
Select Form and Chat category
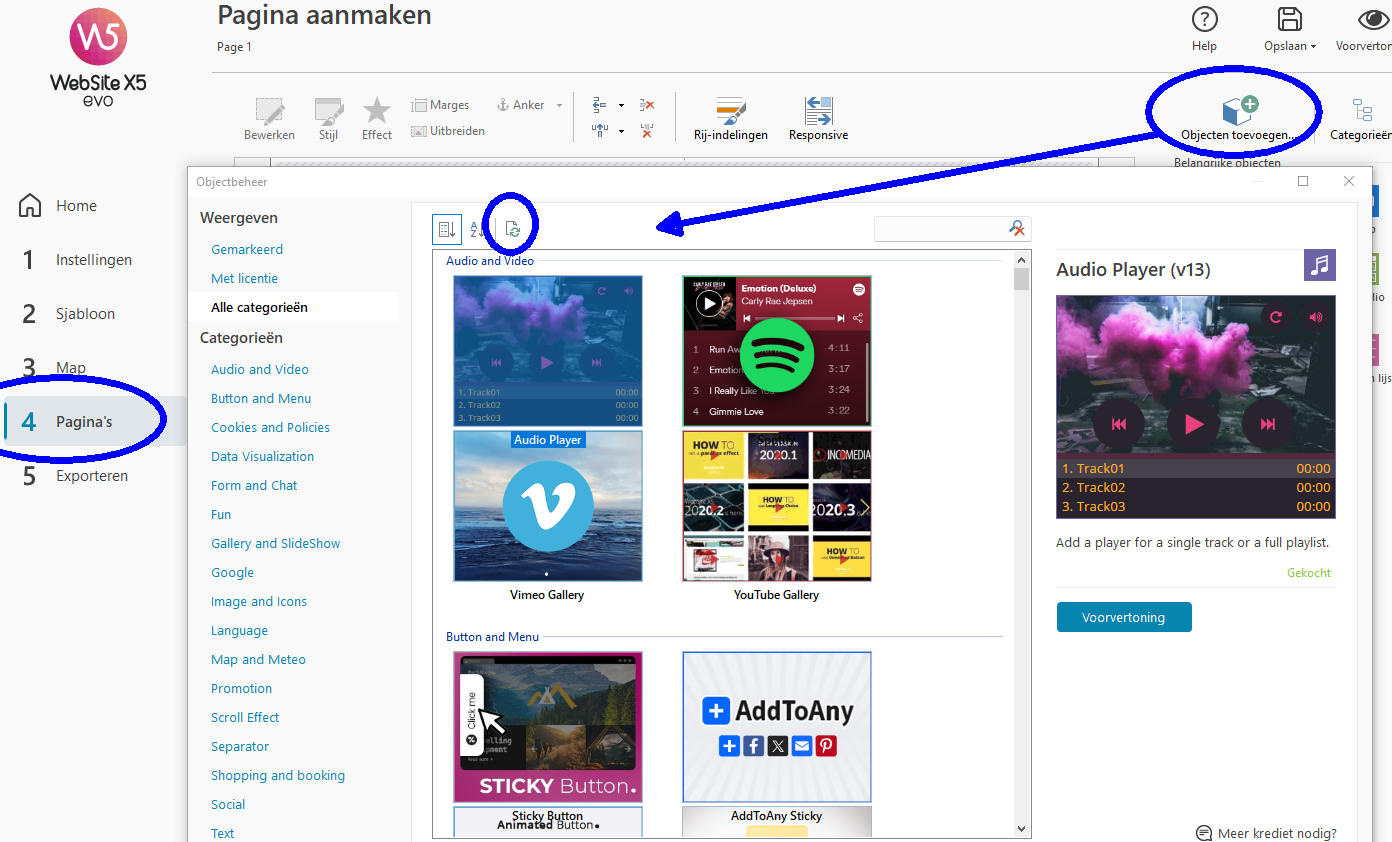pos(254,486)
